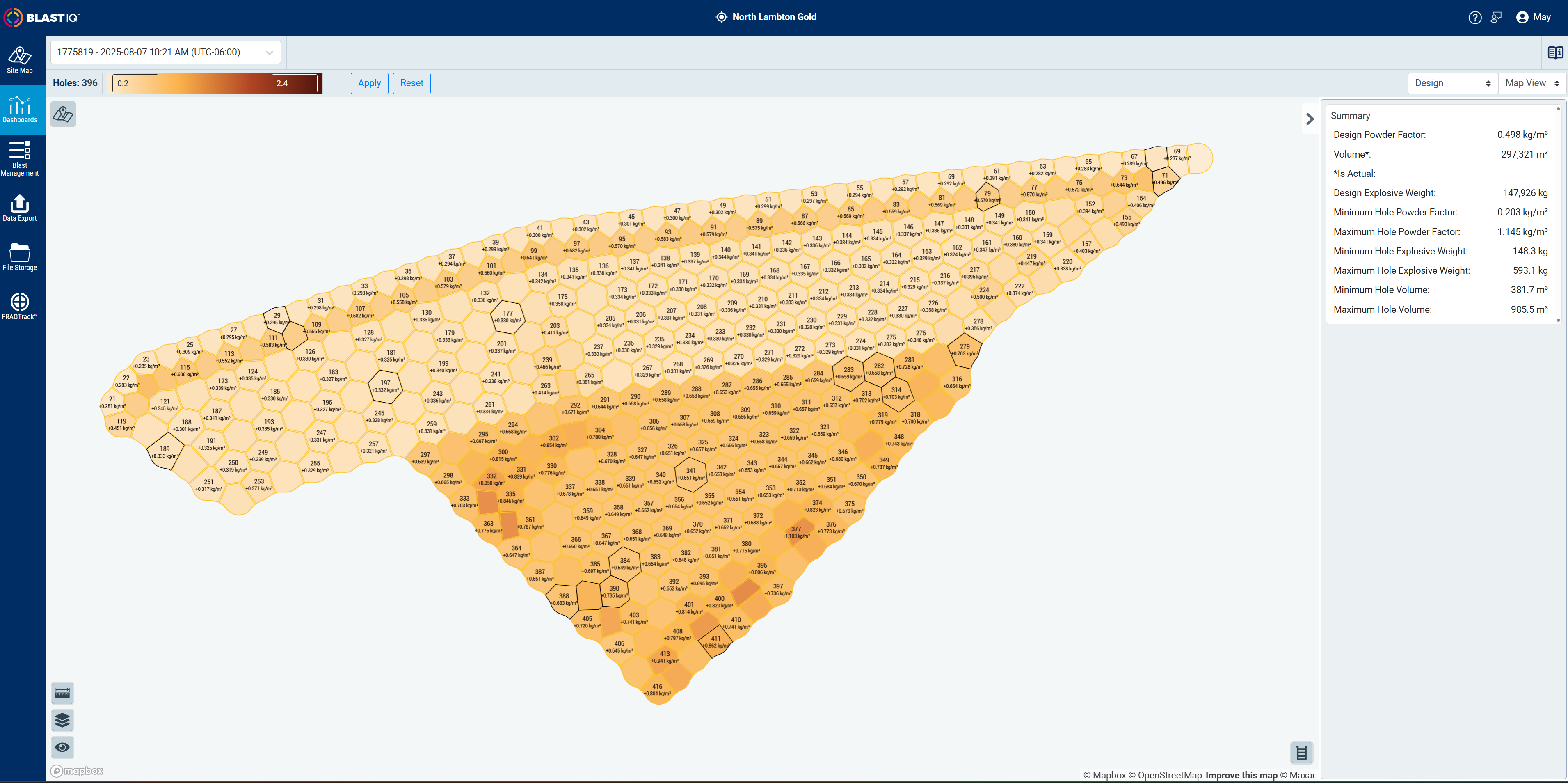1568x783 pixels.
Task: Click the Reset button
Action: 412,83
